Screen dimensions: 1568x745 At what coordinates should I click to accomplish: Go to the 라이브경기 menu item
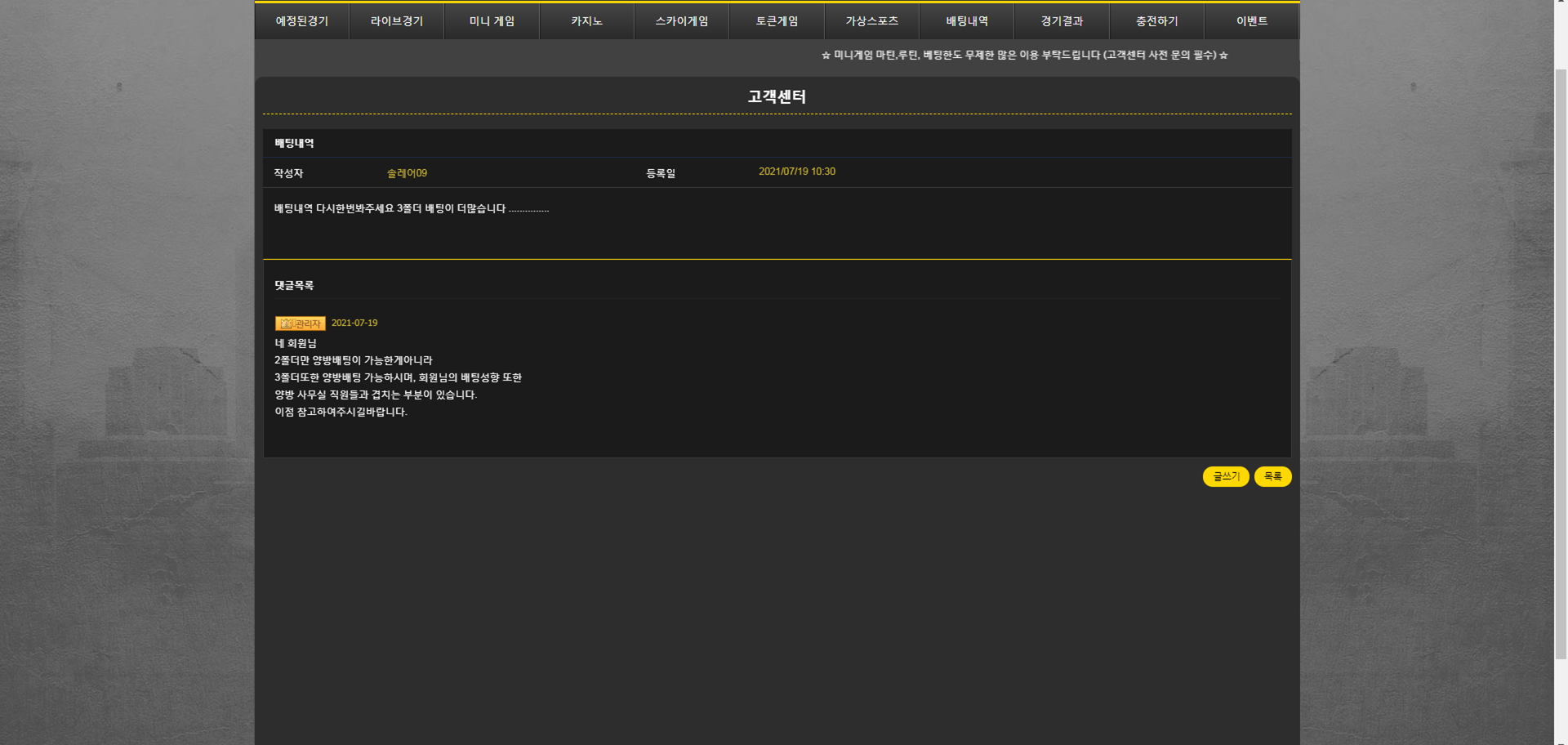396,21
